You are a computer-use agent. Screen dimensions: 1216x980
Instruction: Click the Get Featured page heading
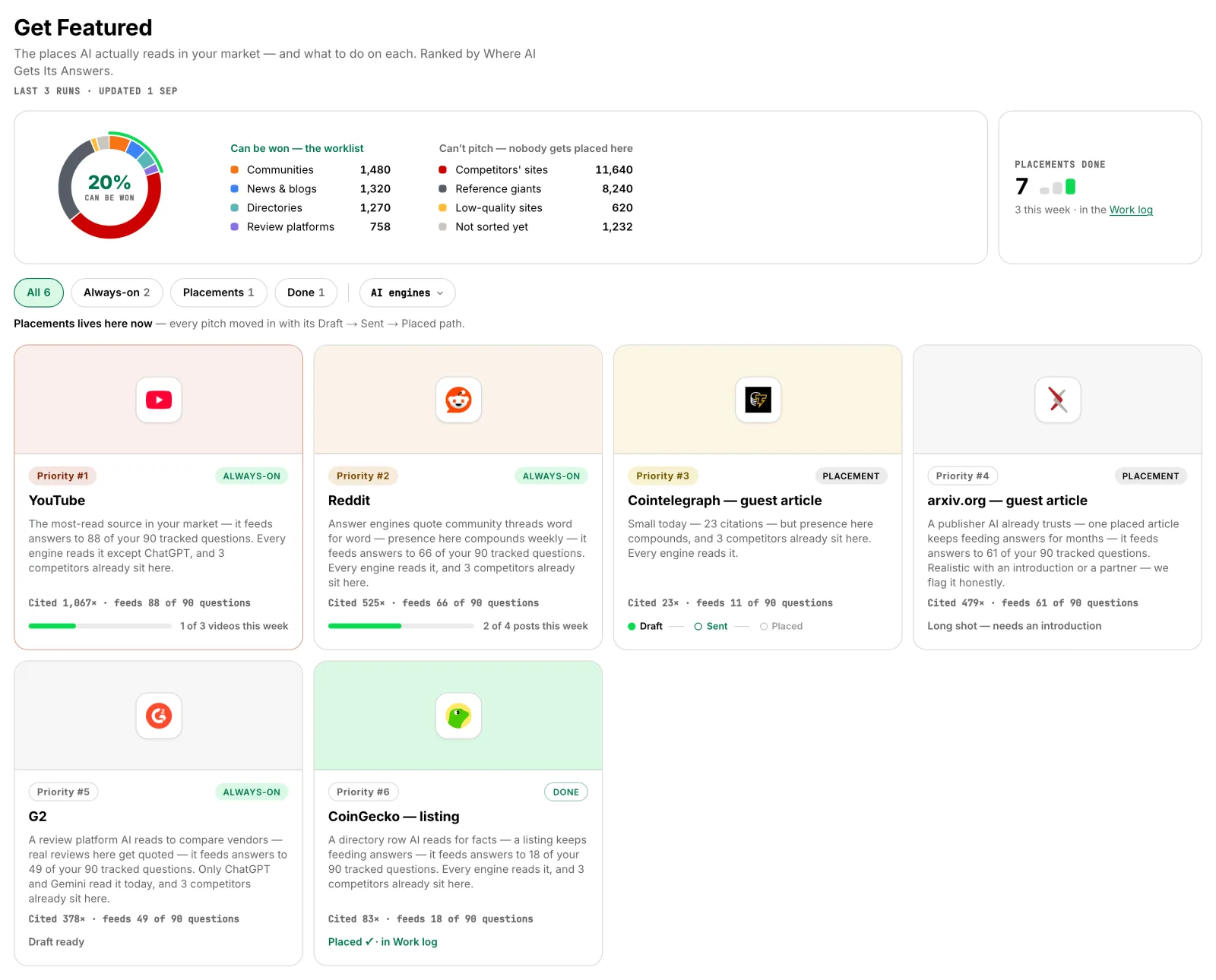click(x=84, y=27)
